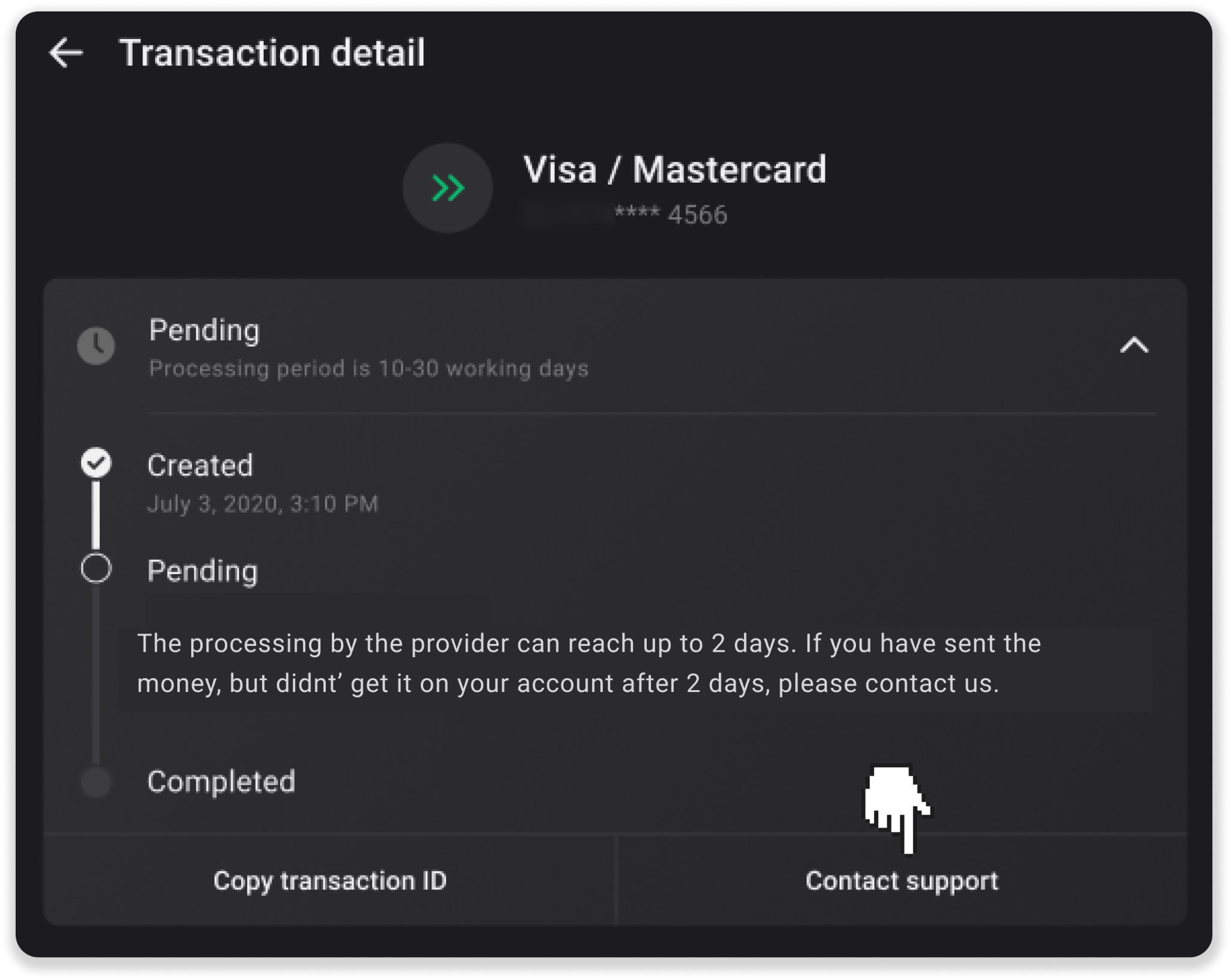Click the masked card number 4566
Screen dimensions: 1231x980
click(670, 215)
